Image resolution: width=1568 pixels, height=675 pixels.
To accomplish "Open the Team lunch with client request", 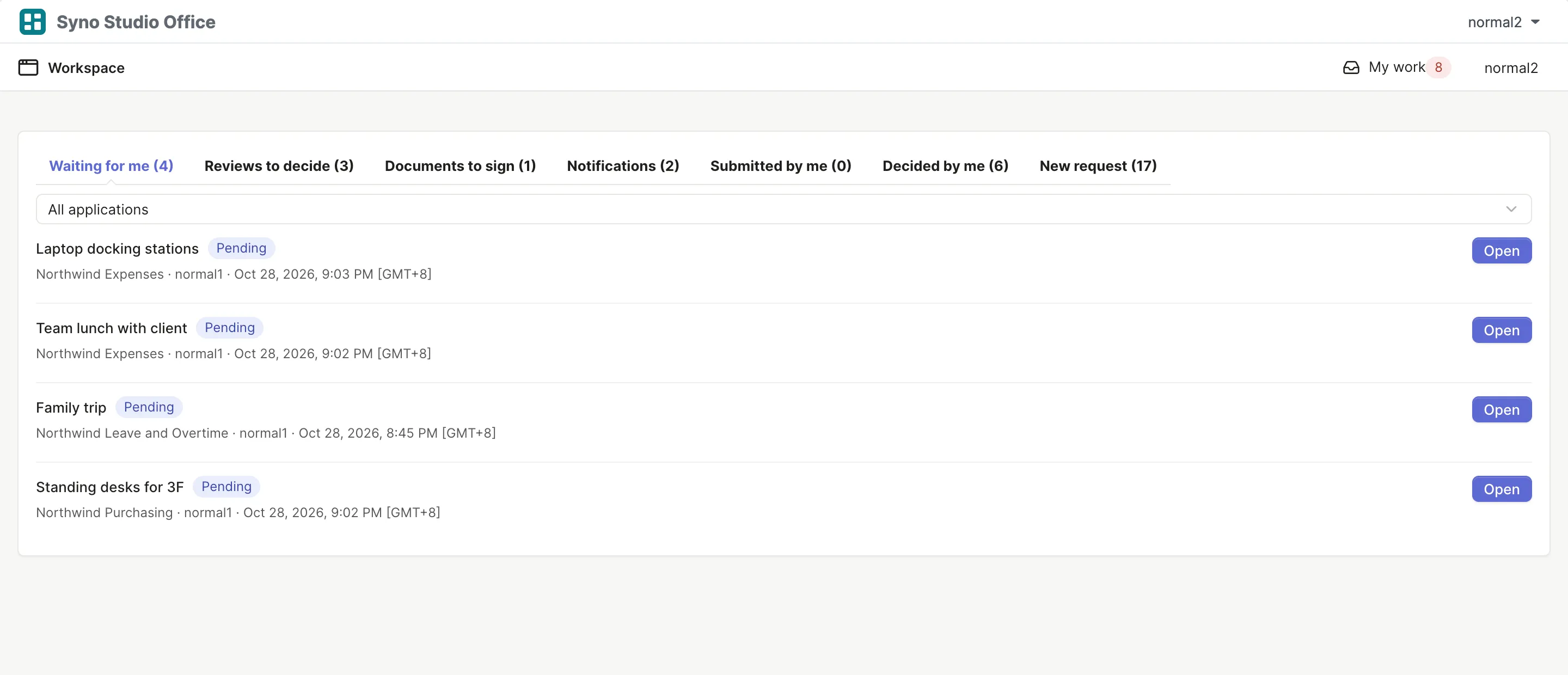I will point(1501,330).
